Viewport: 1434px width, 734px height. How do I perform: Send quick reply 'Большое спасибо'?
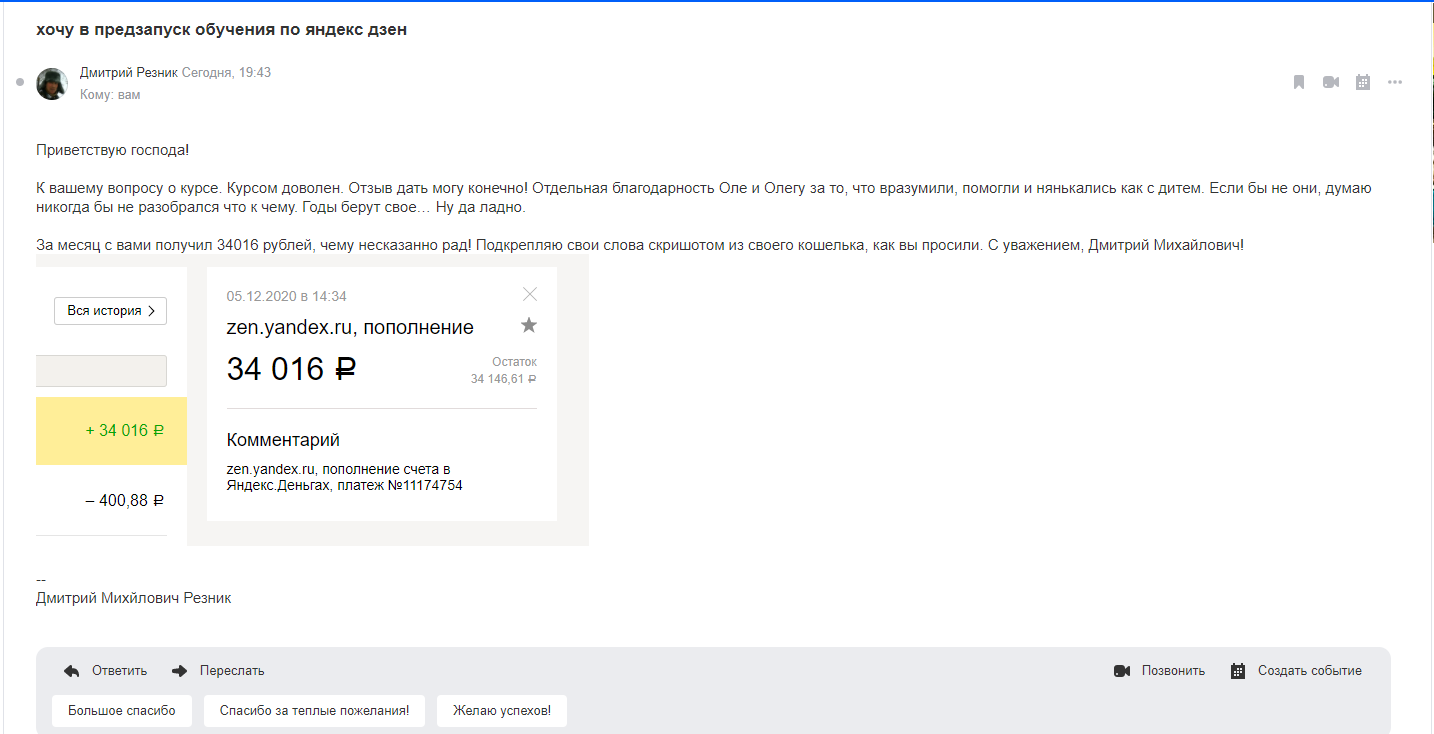[x=122, y=711]
